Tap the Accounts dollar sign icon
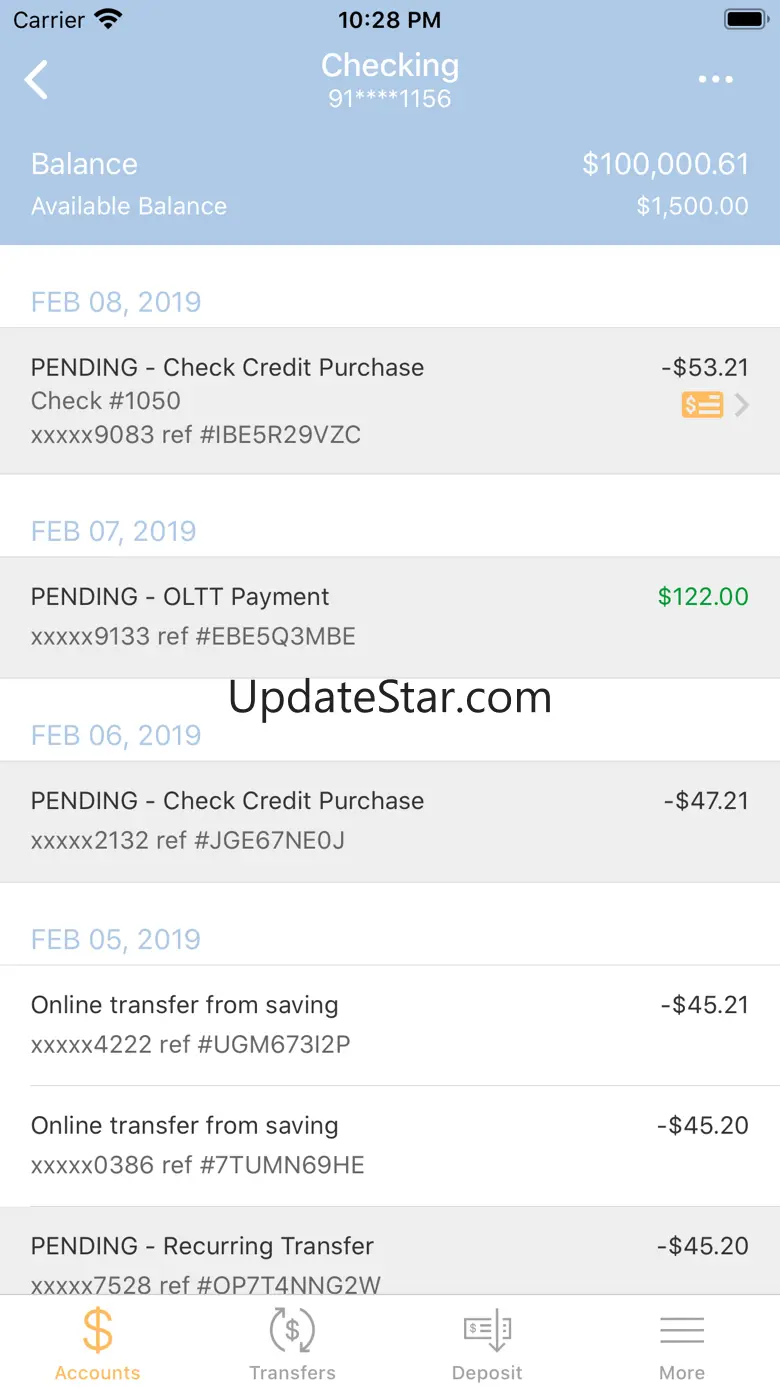 [x=97, y=1331]
